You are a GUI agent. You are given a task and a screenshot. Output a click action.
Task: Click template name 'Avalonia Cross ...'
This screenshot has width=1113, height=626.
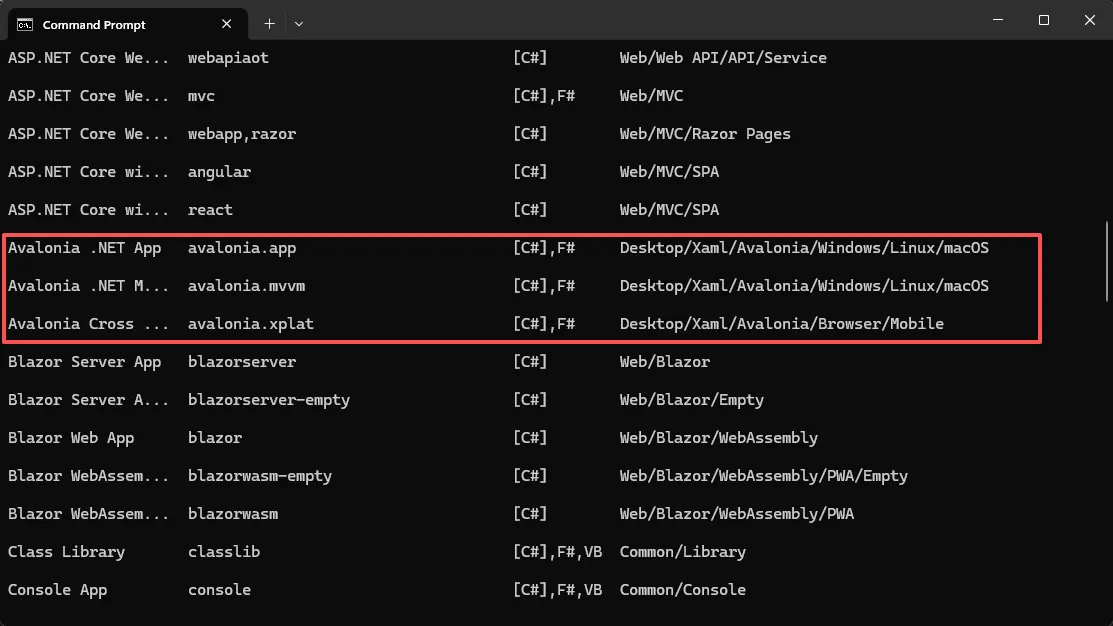coord(89,324)
